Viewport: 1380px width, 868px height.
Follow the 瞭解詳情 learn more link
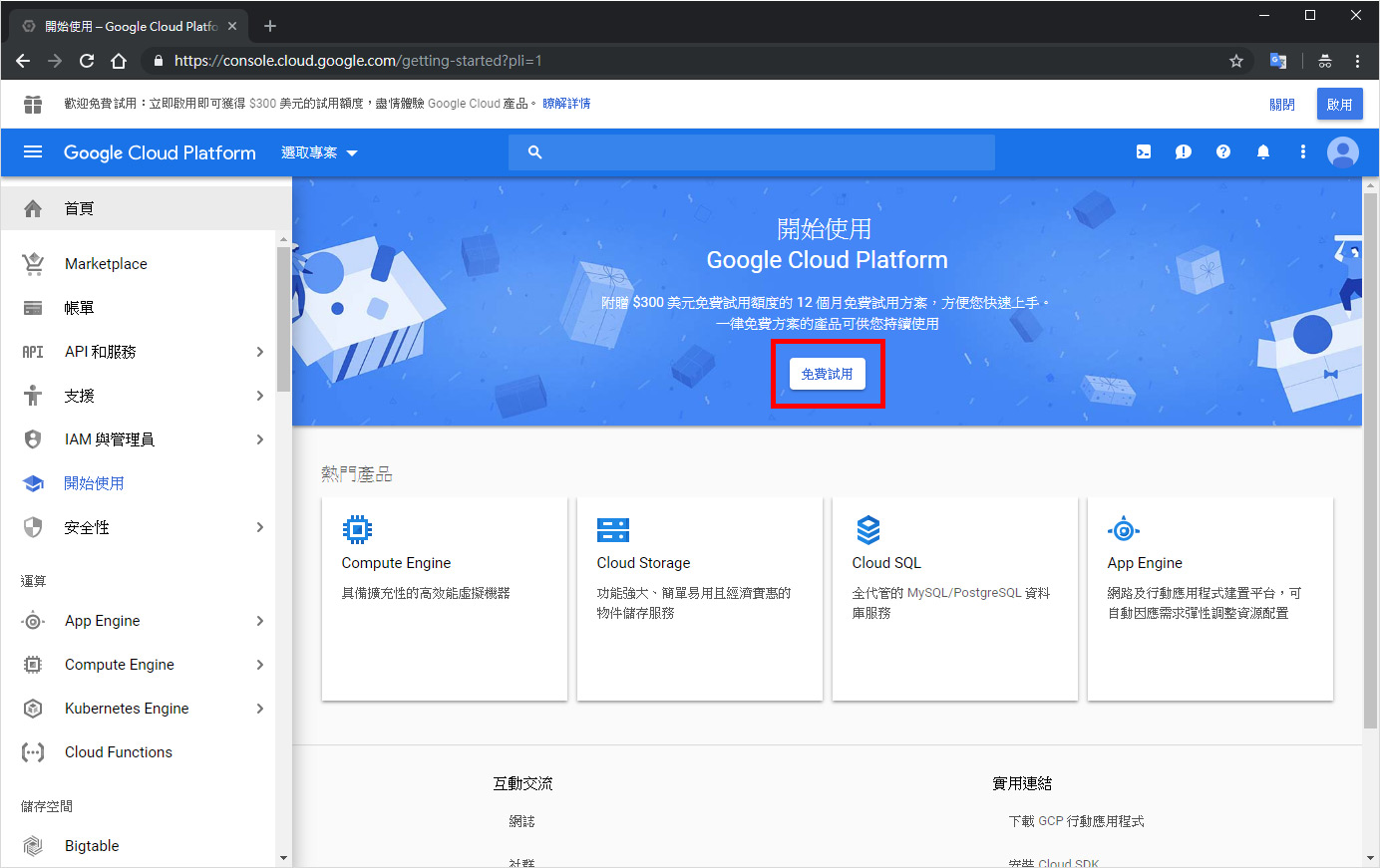pos(566,104)
